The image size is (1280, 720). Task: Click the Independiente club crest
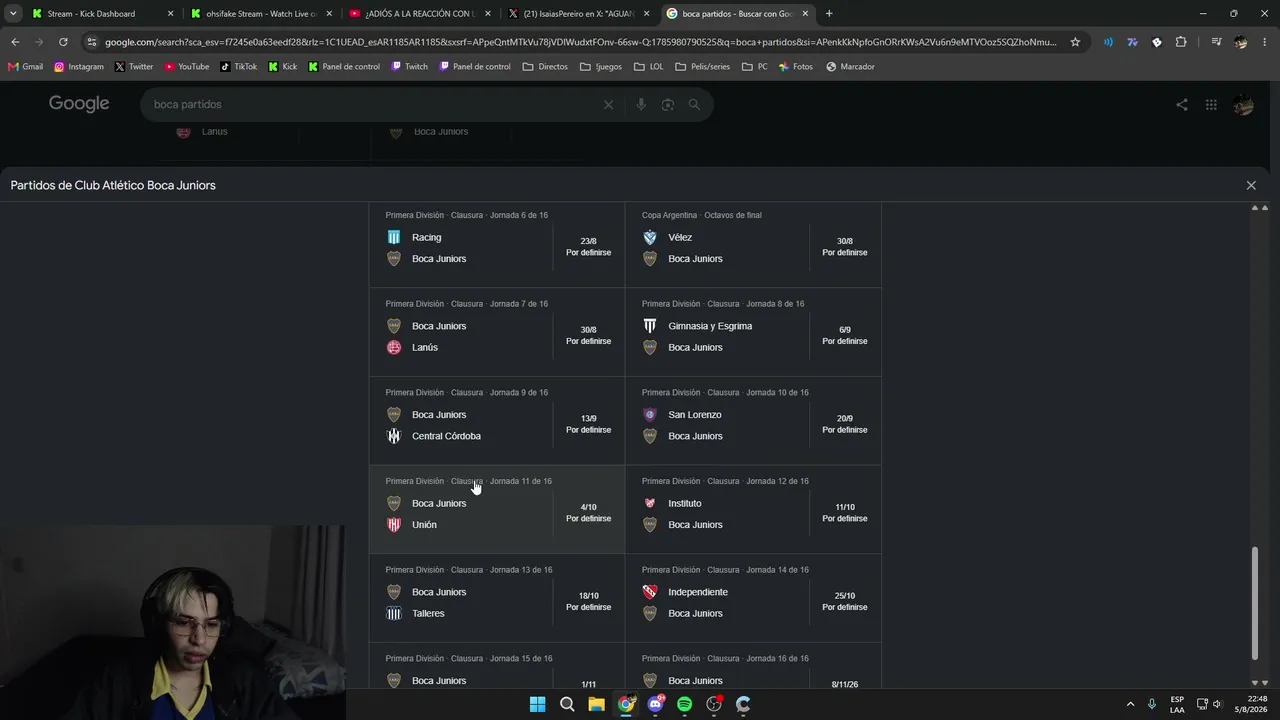pyautogui.click(x=650, y=592)
